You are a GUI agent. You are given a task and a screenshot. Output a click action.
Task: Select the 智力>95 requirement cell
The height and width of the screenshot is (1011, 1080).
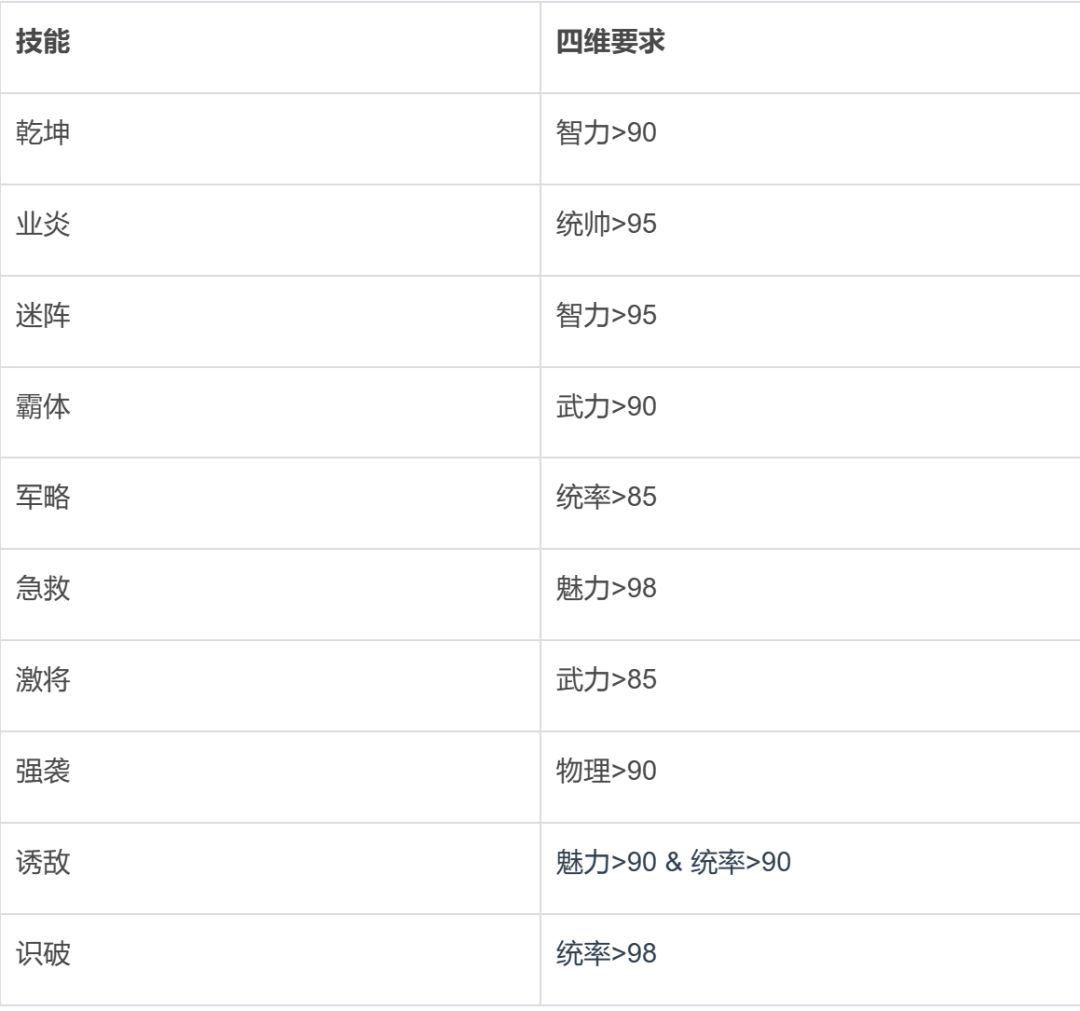[606, 316]
